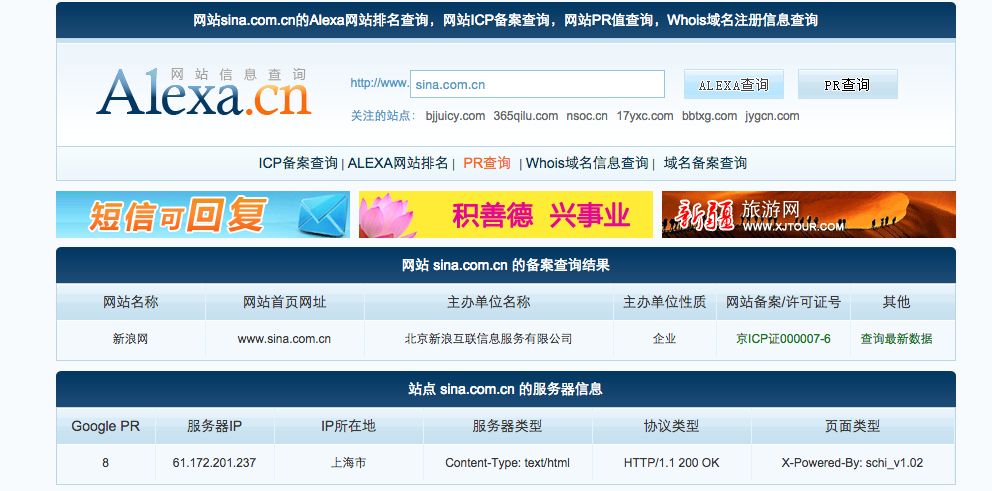Go to 域名备案查询 in the navigation bar

pyautogui.click(x=705, y=163)
